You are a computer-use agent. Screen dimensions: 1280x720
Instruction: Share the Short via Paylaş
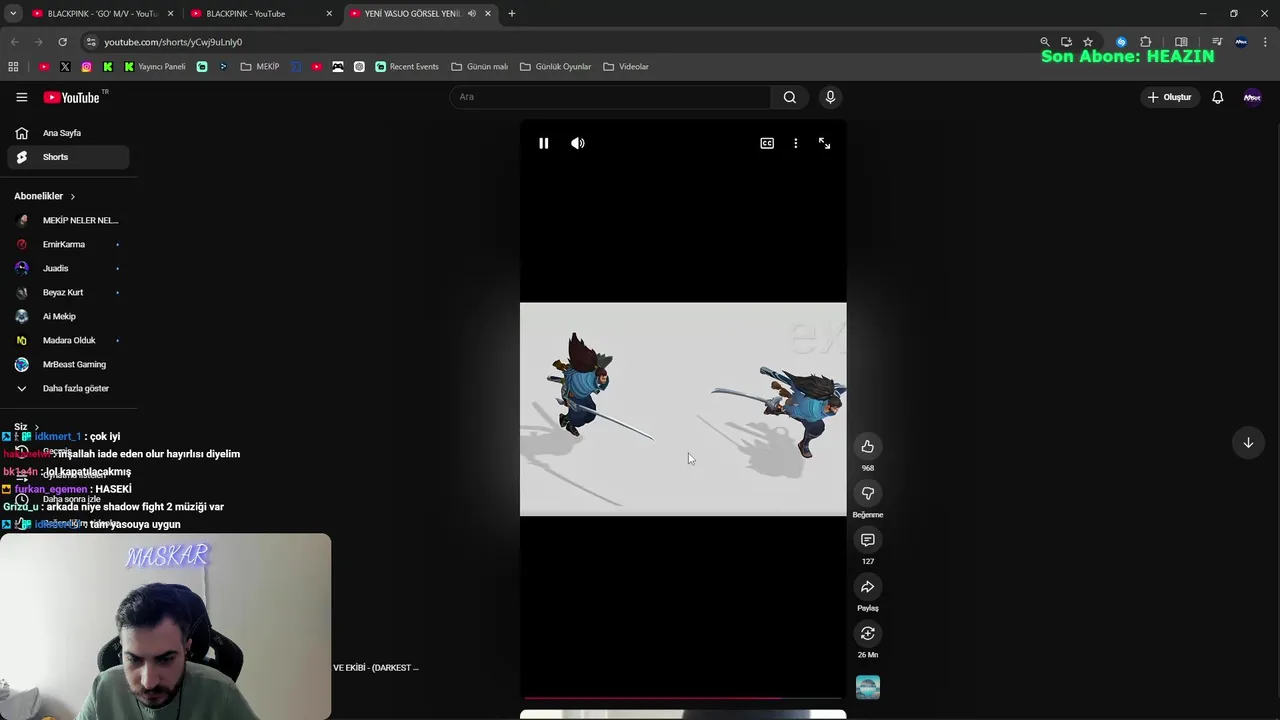(x=868, y=587)
